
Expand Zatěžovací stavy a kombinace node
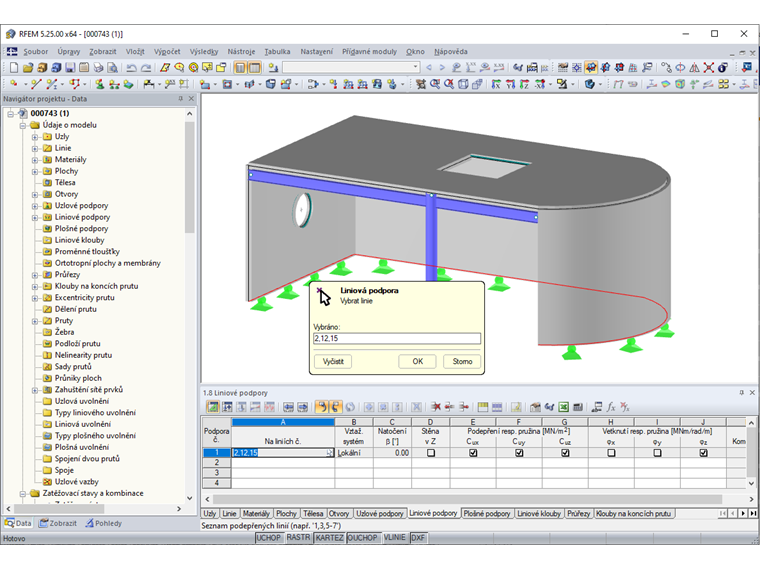[23, 493]
